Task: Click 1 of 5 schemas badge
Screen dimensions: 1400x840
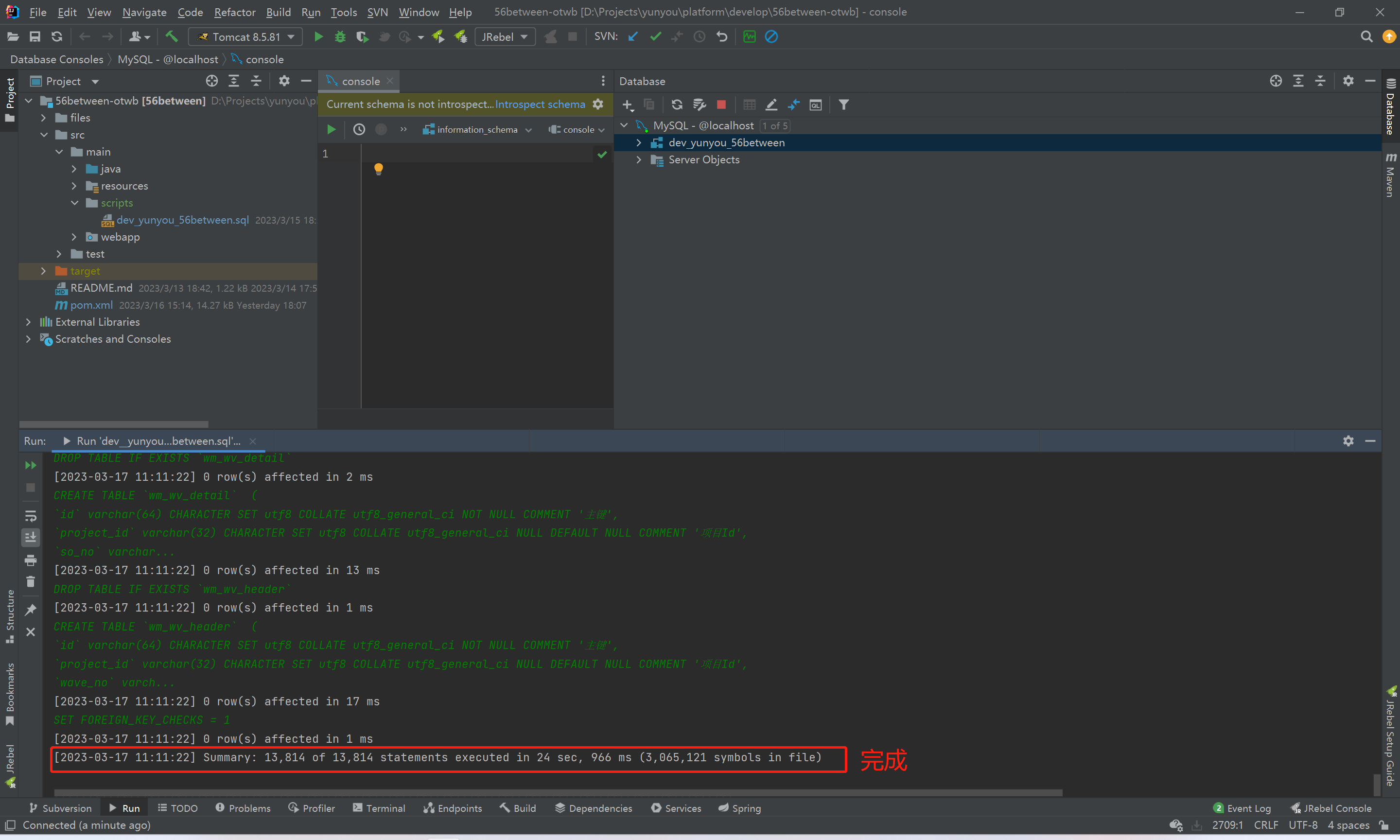Action: pos(775,126)
